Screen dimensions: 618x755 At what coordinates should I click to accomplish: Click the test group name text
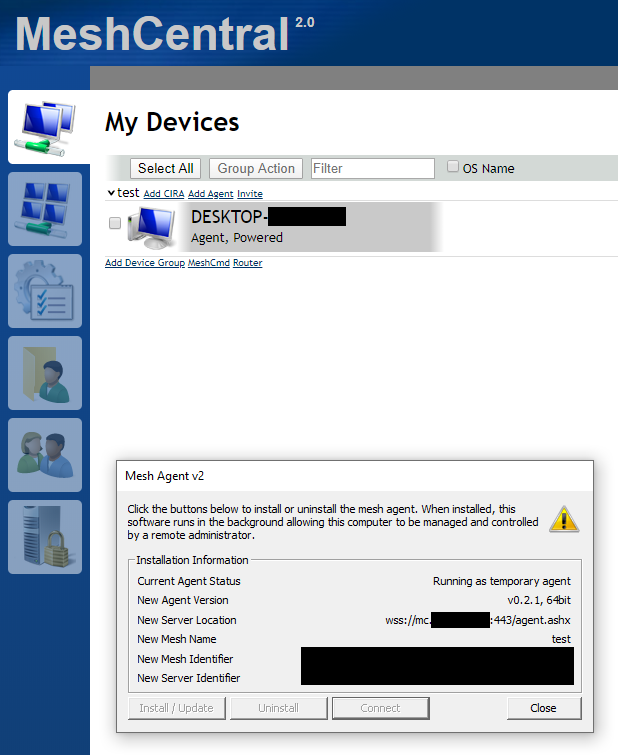128,193
